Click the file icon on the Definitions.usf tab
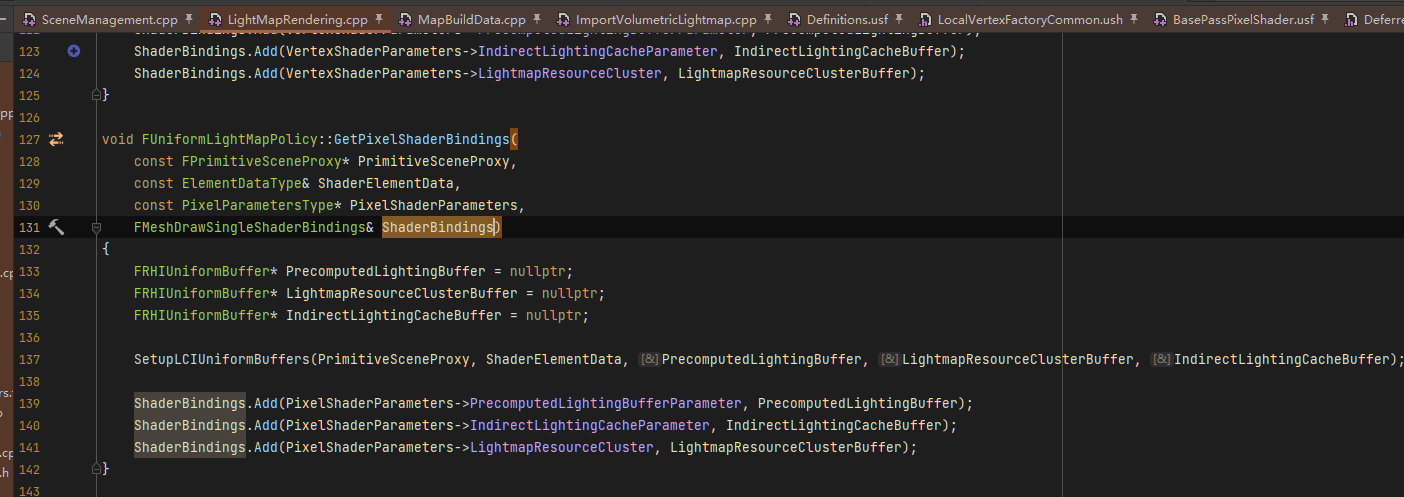The height and width of the screenshot is (497, 1404). coord(794,19)
